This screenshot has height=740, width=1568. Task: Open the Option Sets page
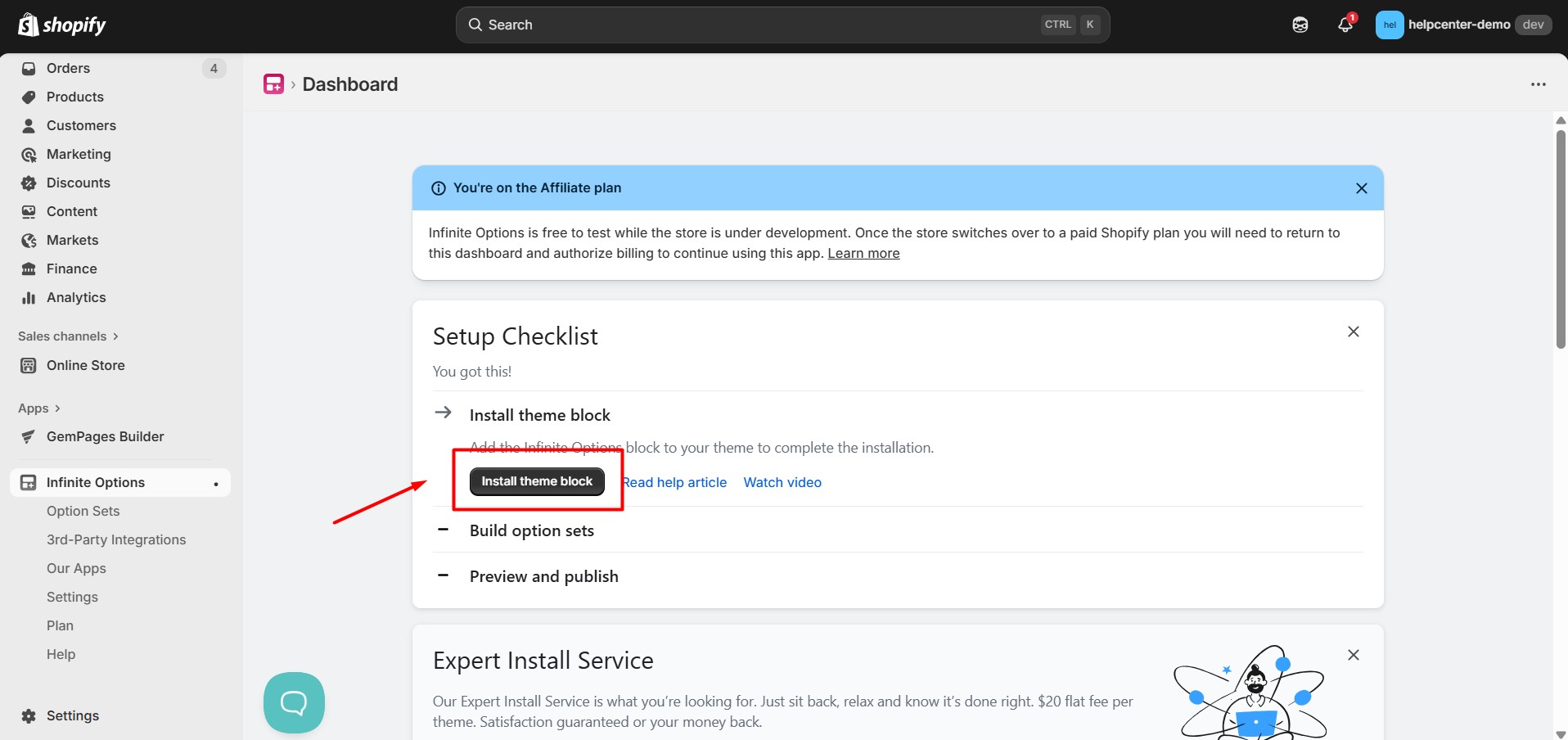point(83,510)
